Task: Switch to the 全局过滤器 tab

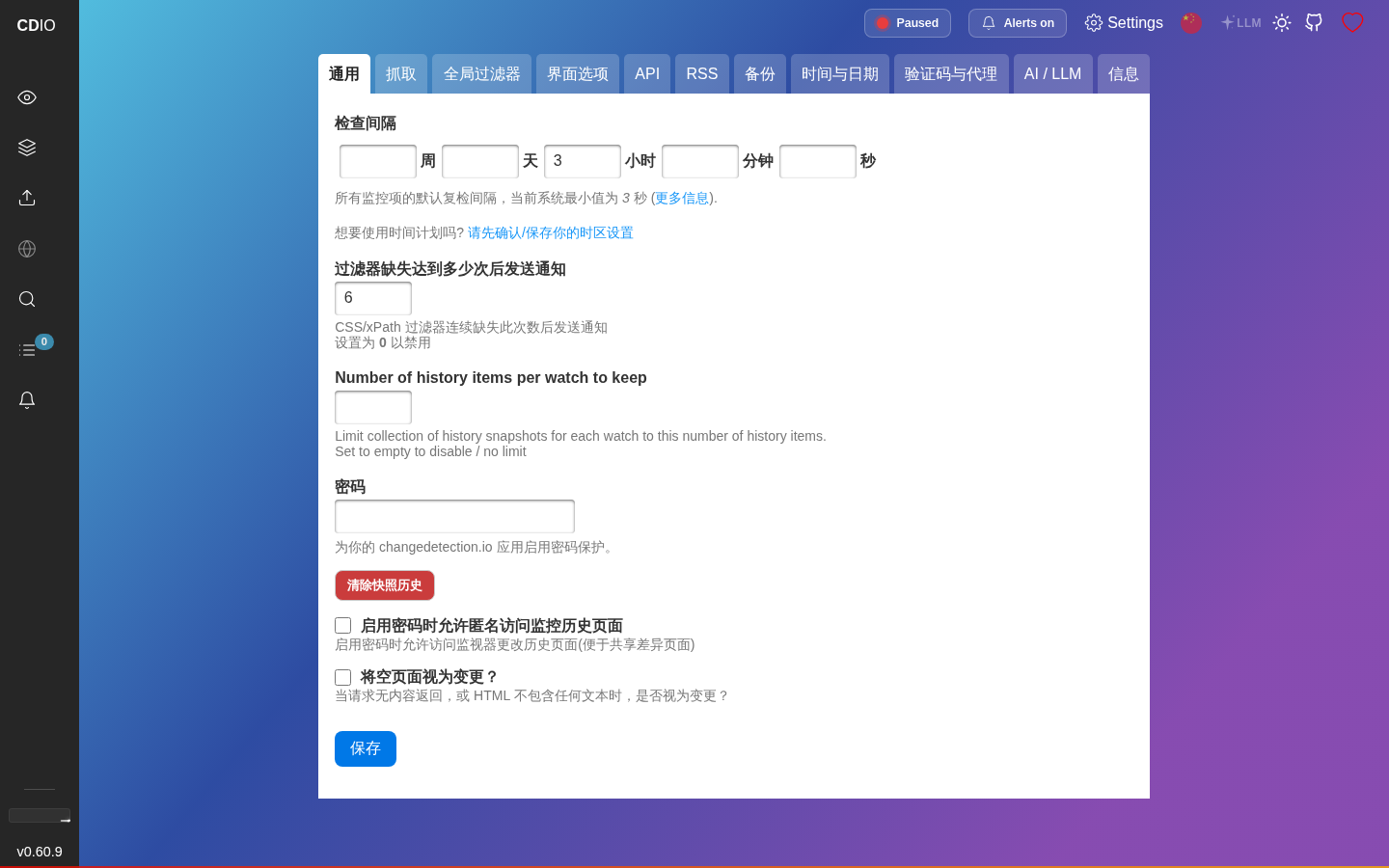Action: (482, 74)
